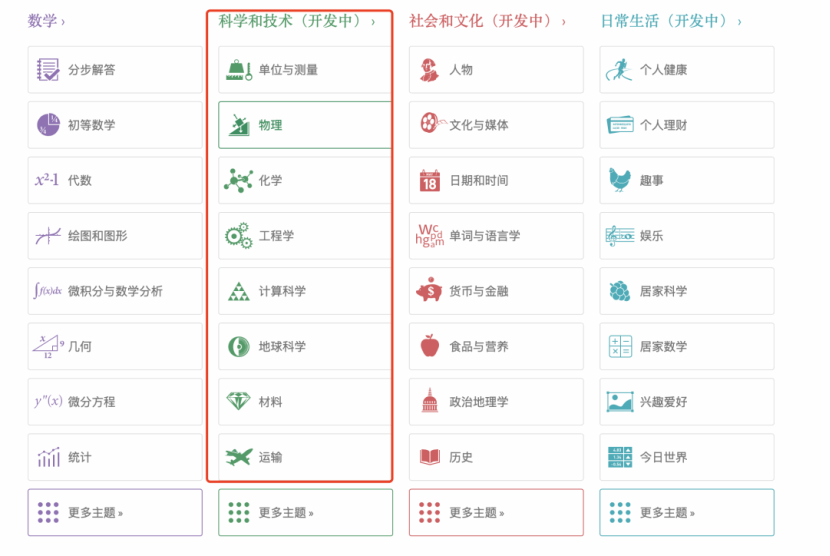Click the calendar dates icon

pos(429,180)
